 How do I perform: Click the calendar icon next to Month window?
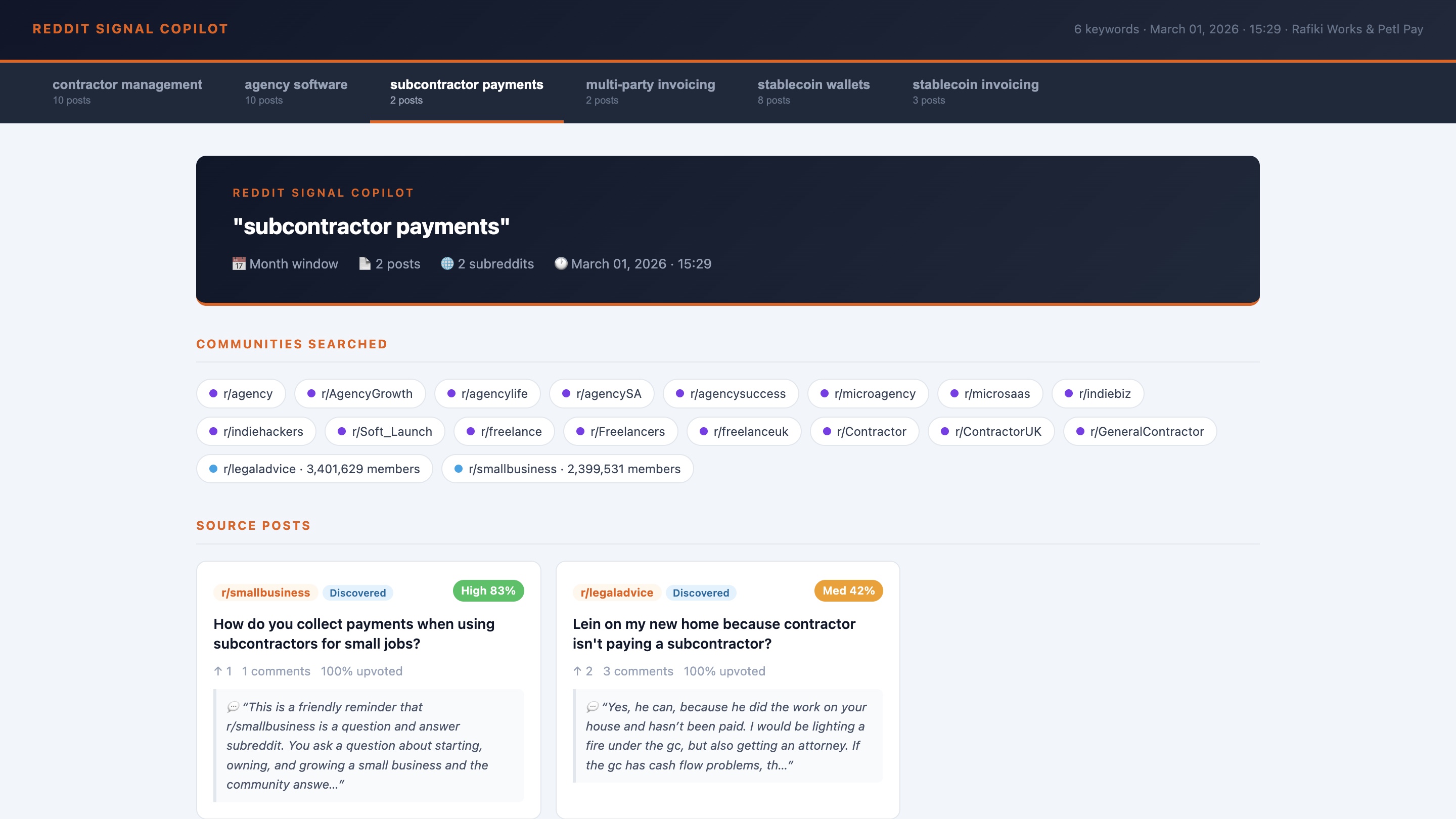click(x=239, y=263)
